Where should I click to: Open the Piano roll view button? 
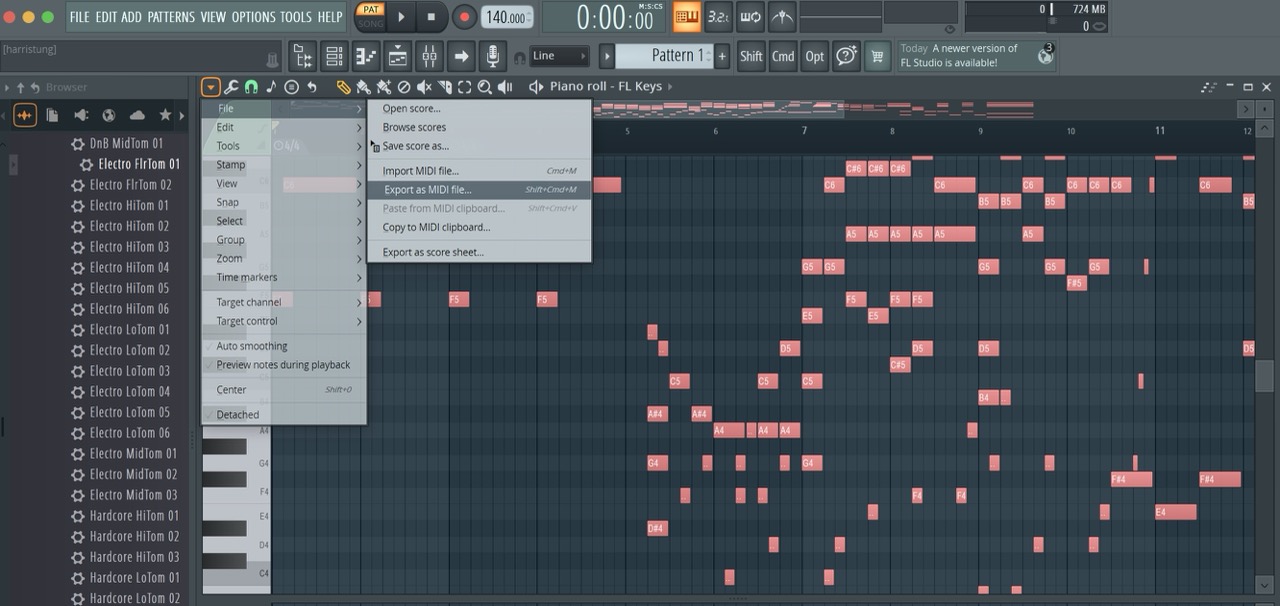click(x=366, y=56)
